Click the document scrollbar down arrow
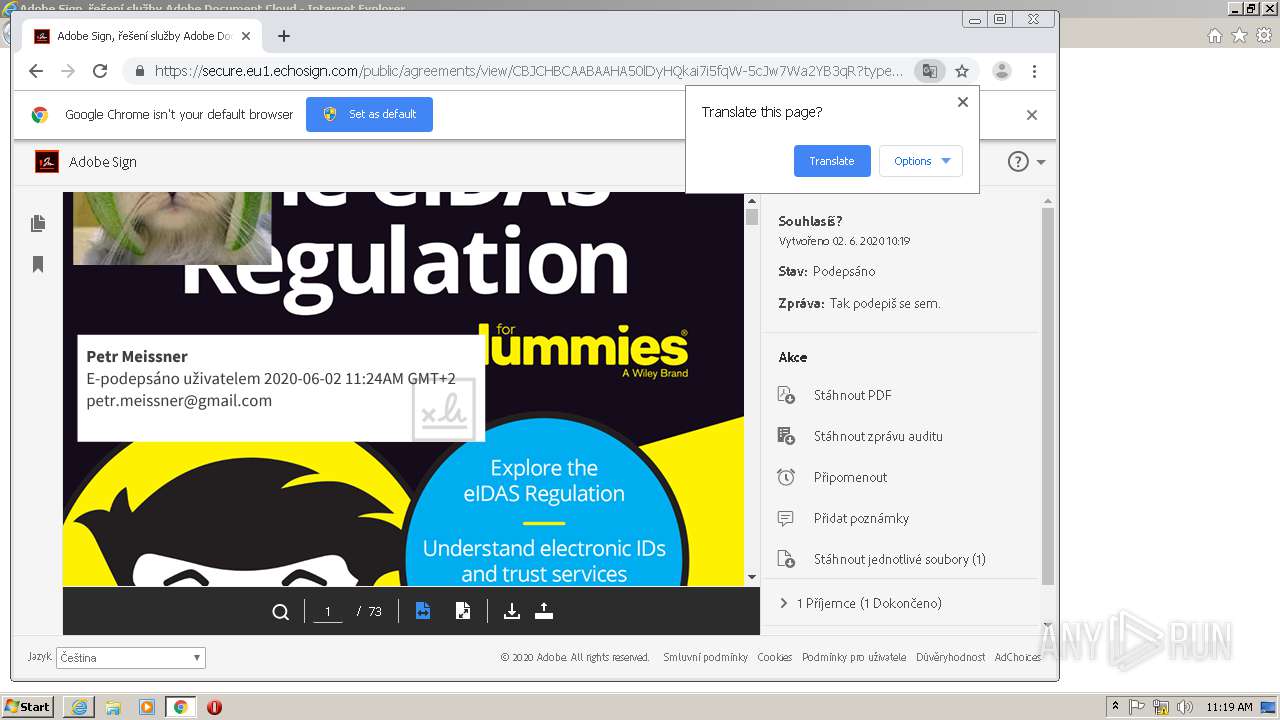Viewport: 1280px width, 720px height. coord(752,577)
